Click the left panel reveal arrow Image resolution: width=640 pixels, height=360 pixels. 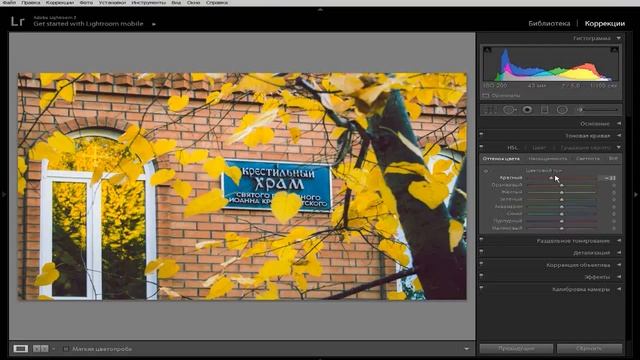tap(3, 195)
